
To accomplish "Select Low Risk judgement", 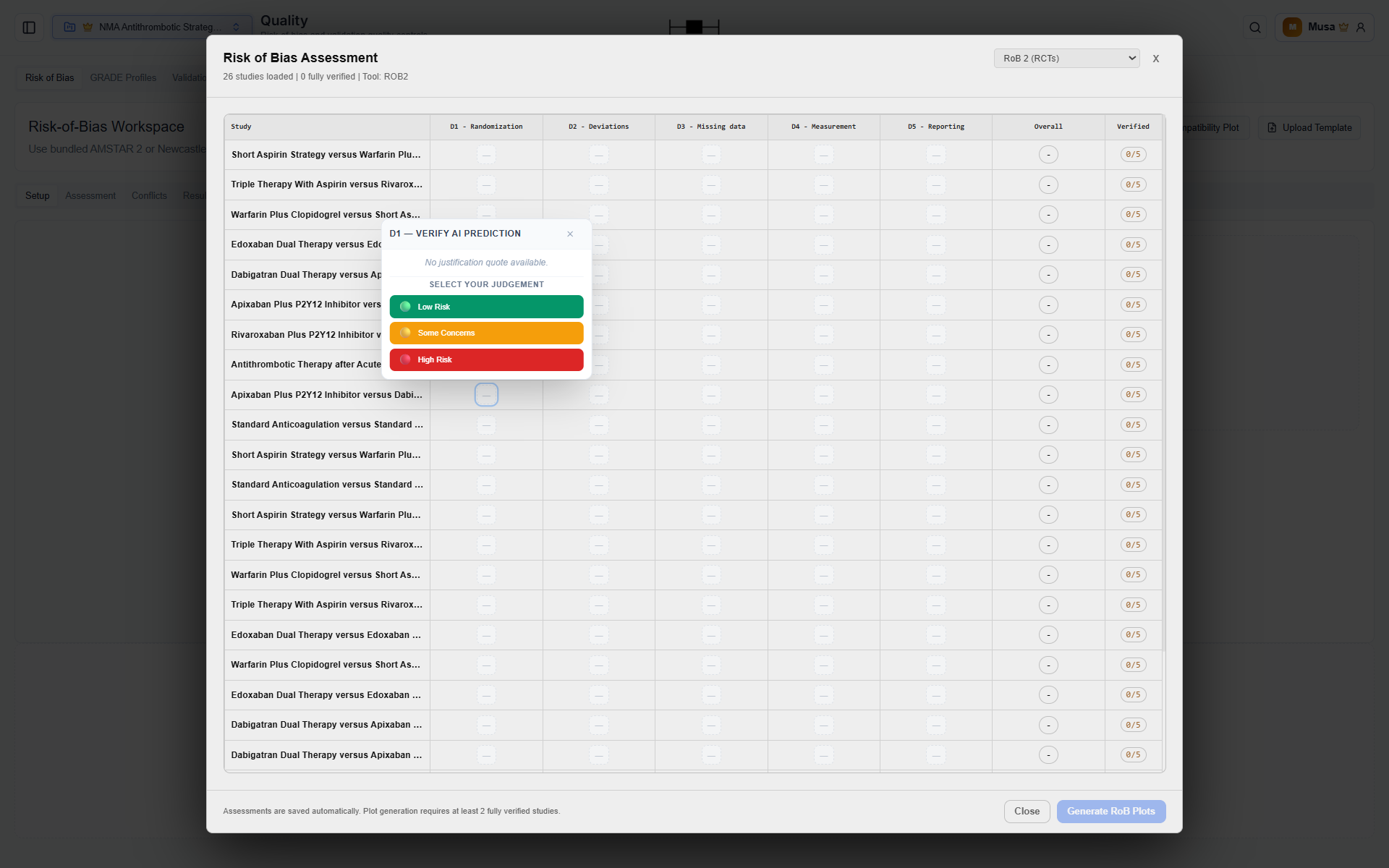I will click(486, 307).
